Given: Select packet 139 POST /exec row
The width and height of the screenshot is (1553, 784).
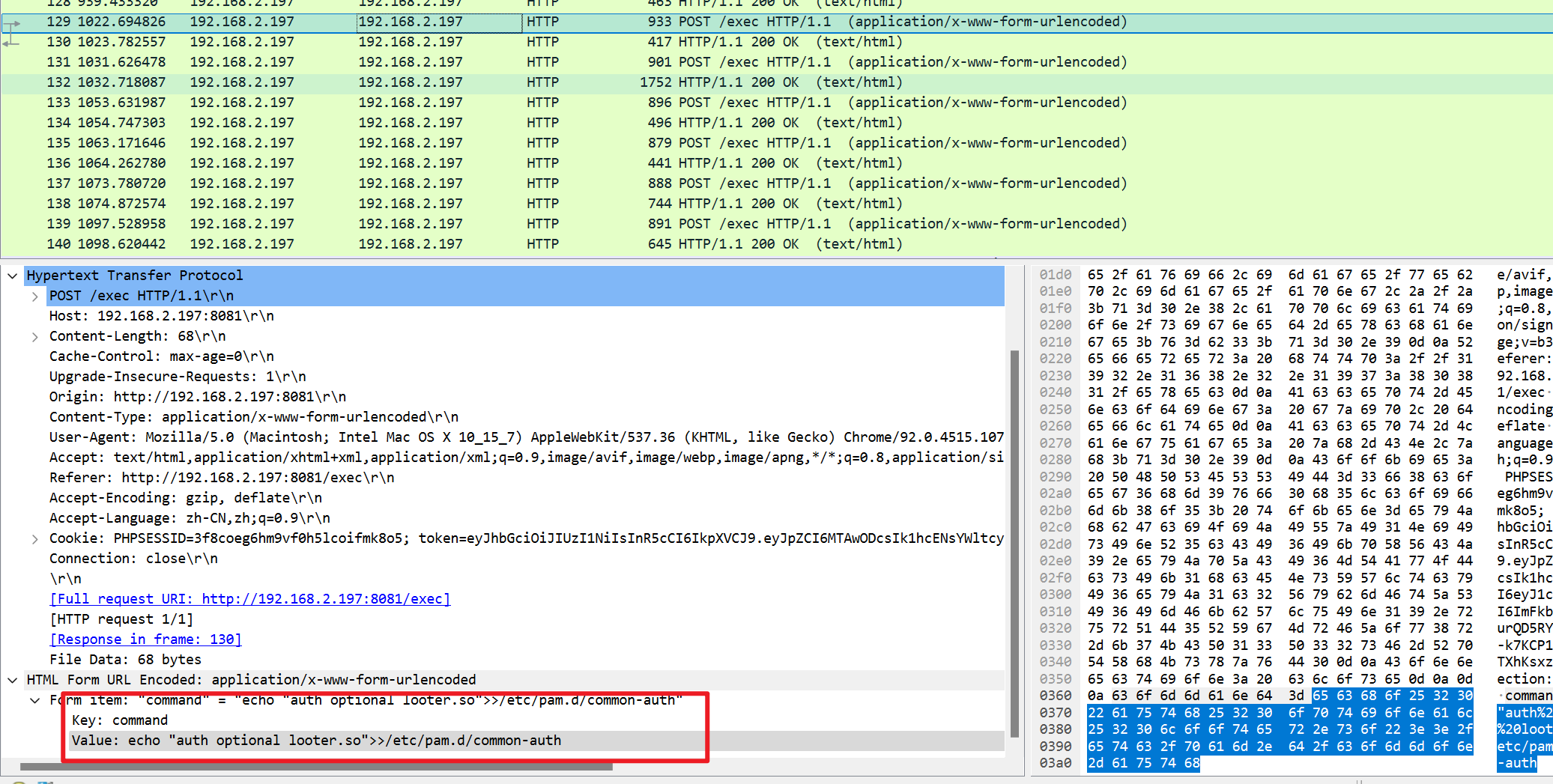Looking at the screenshot, I should tap(776, 224).
